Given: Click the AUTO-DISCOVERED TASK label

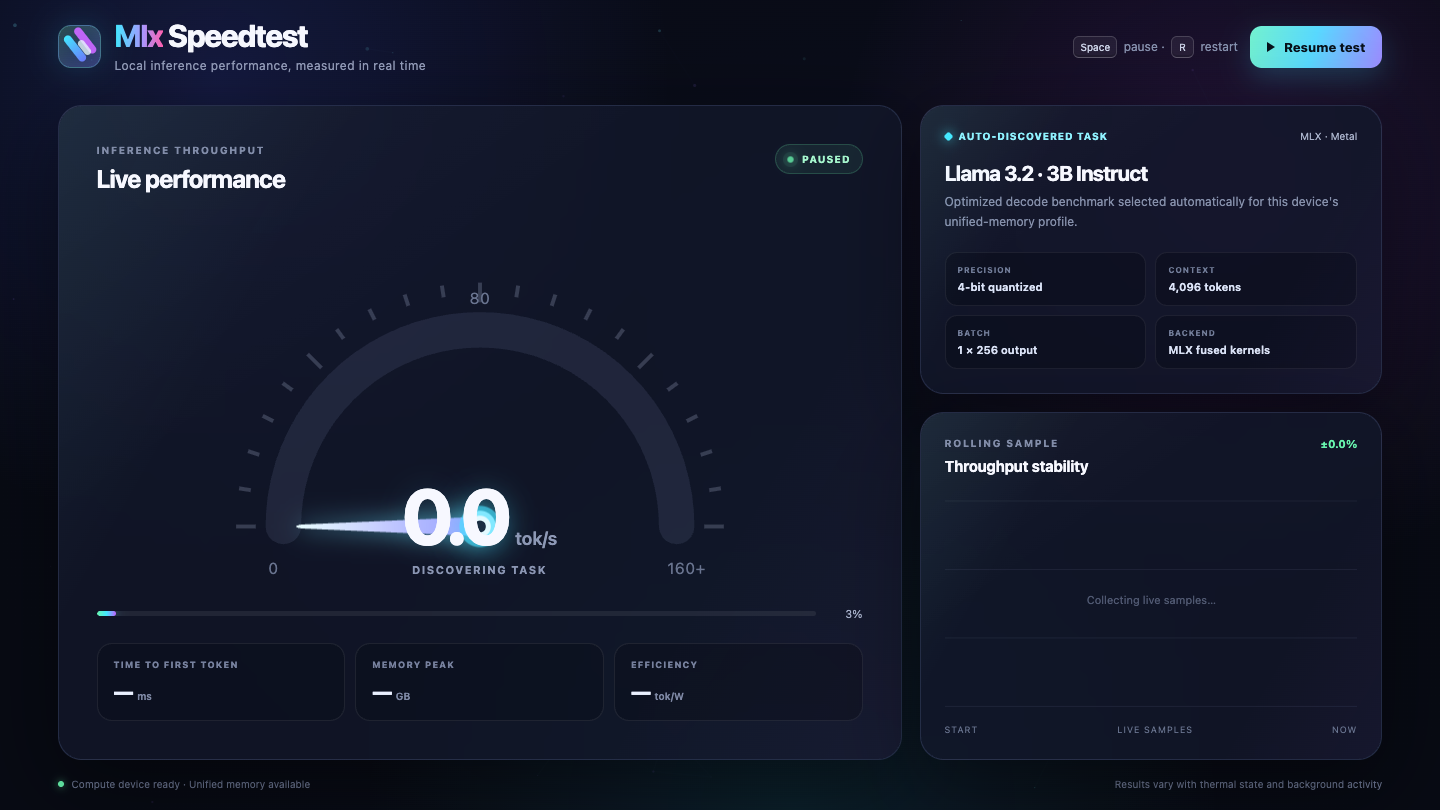Looking at the screenshot, I should [x=1033, y=136].
